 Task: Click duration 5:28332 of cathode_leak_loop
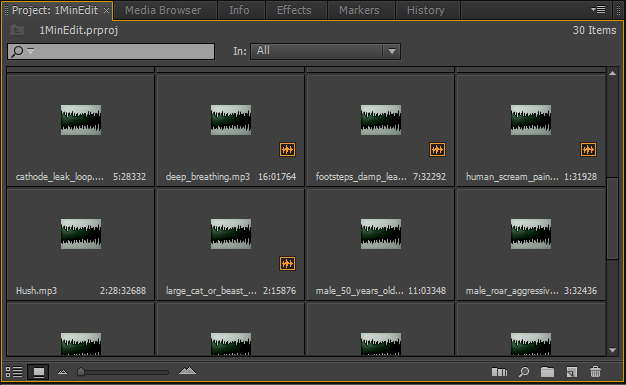(x=129, y=177)
